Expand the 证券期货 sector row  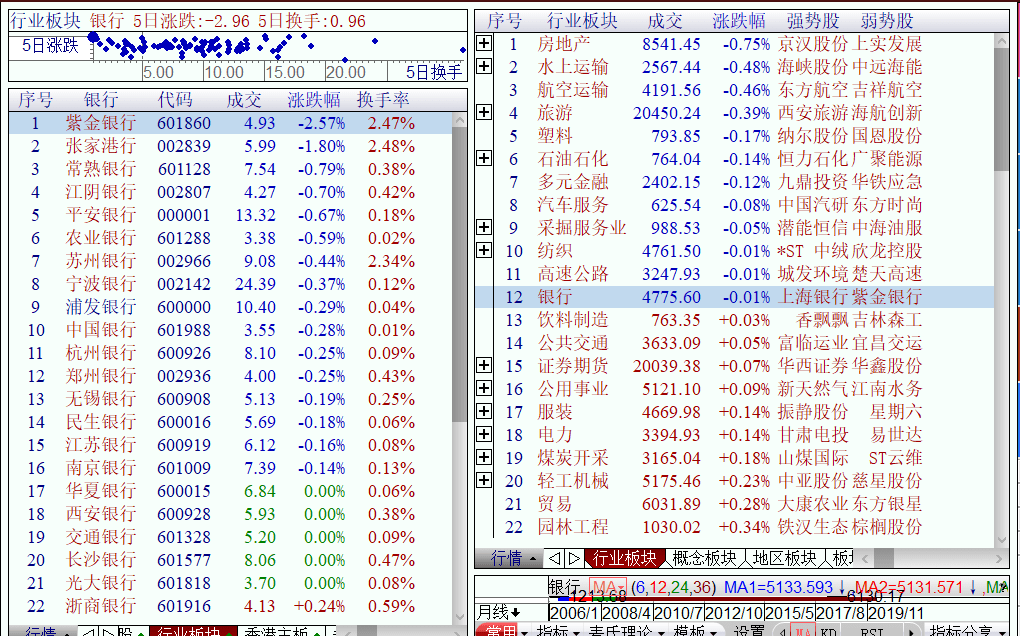tap(484, 365)
